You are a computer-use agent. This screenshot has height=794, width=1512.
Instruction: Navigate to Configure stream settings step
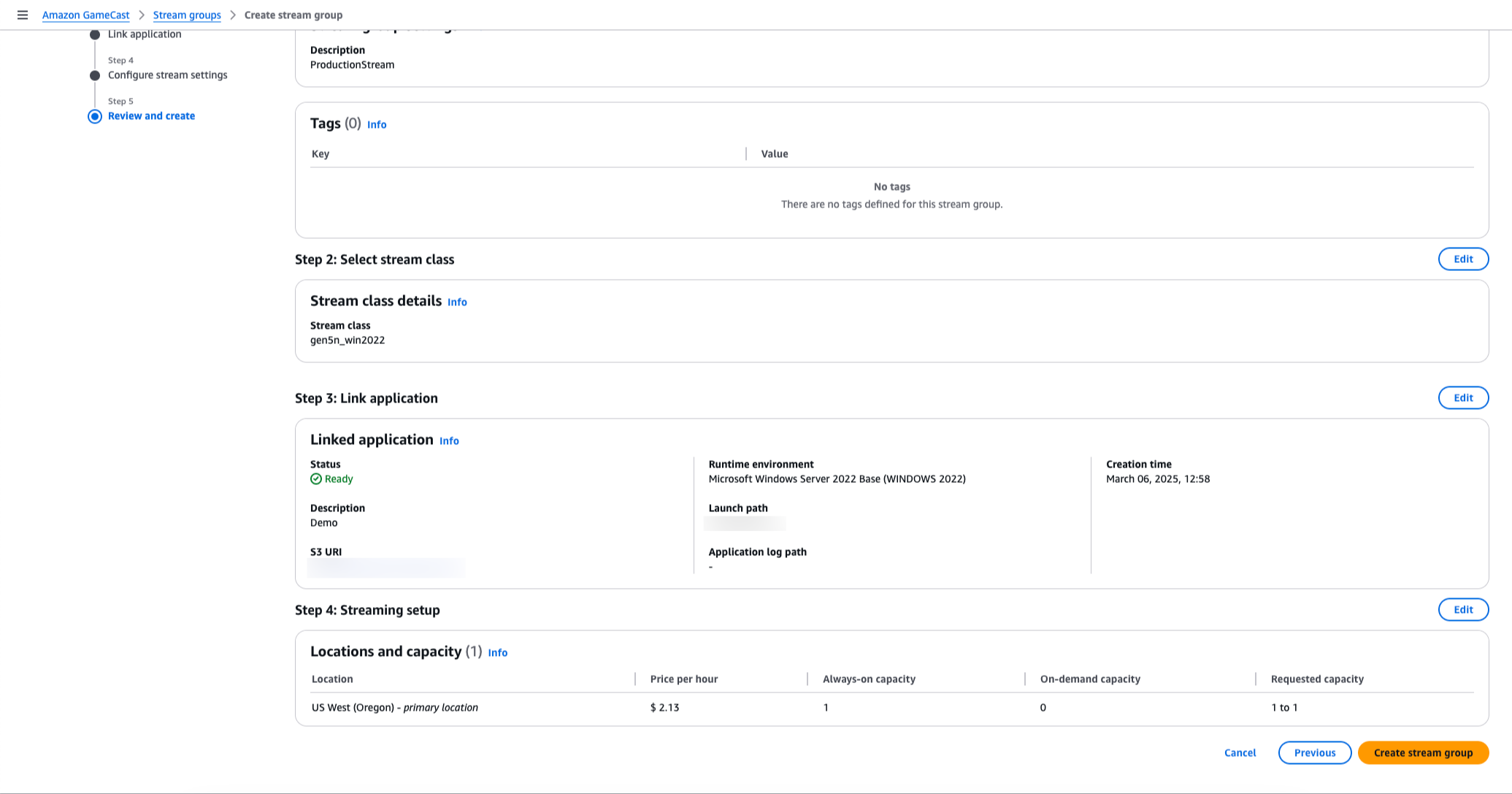pyautogui.click(x=167, y=75)
